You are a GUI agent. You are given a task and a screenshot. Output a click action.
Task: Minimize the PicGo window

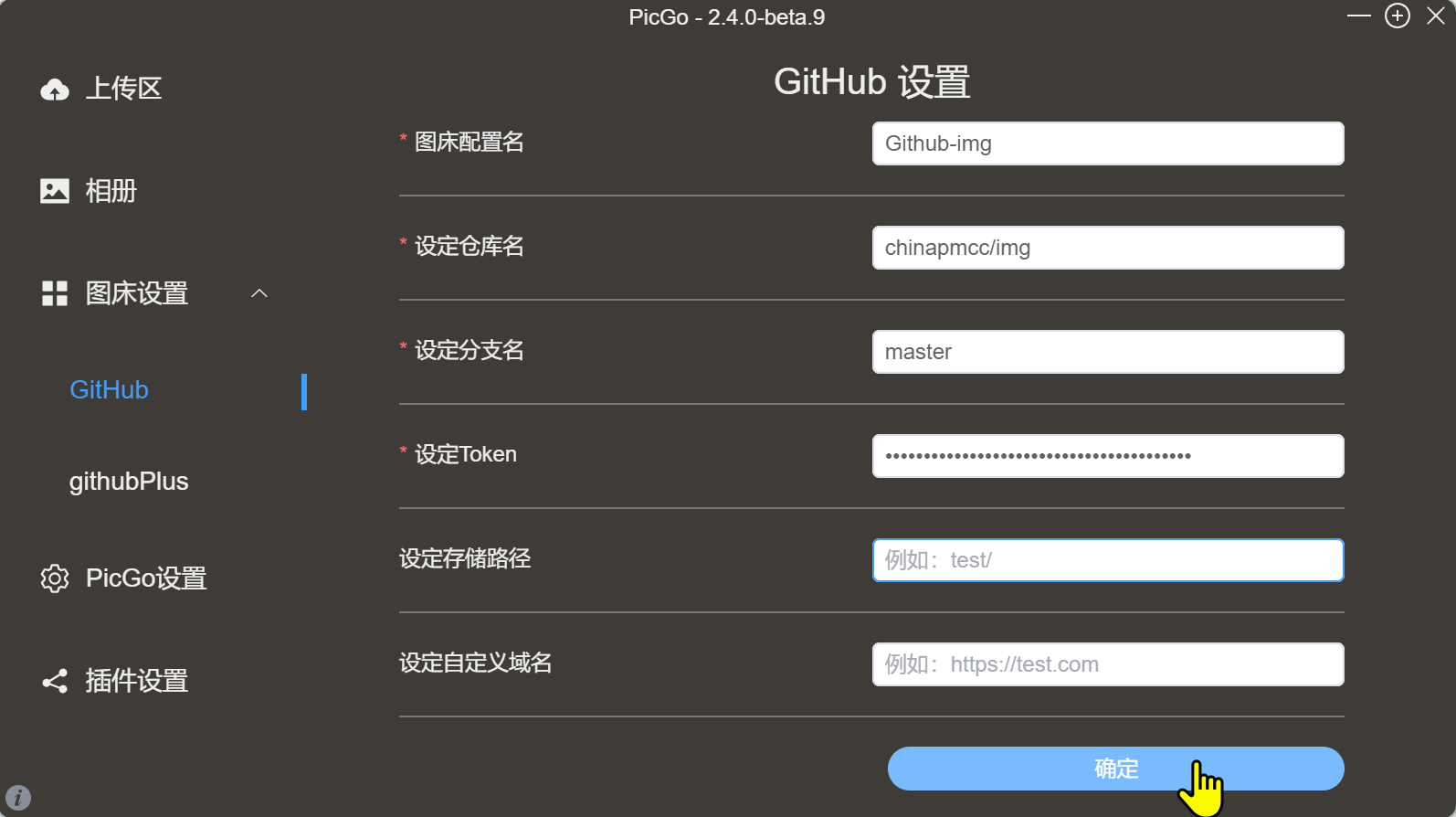(x=1358, y=16)
